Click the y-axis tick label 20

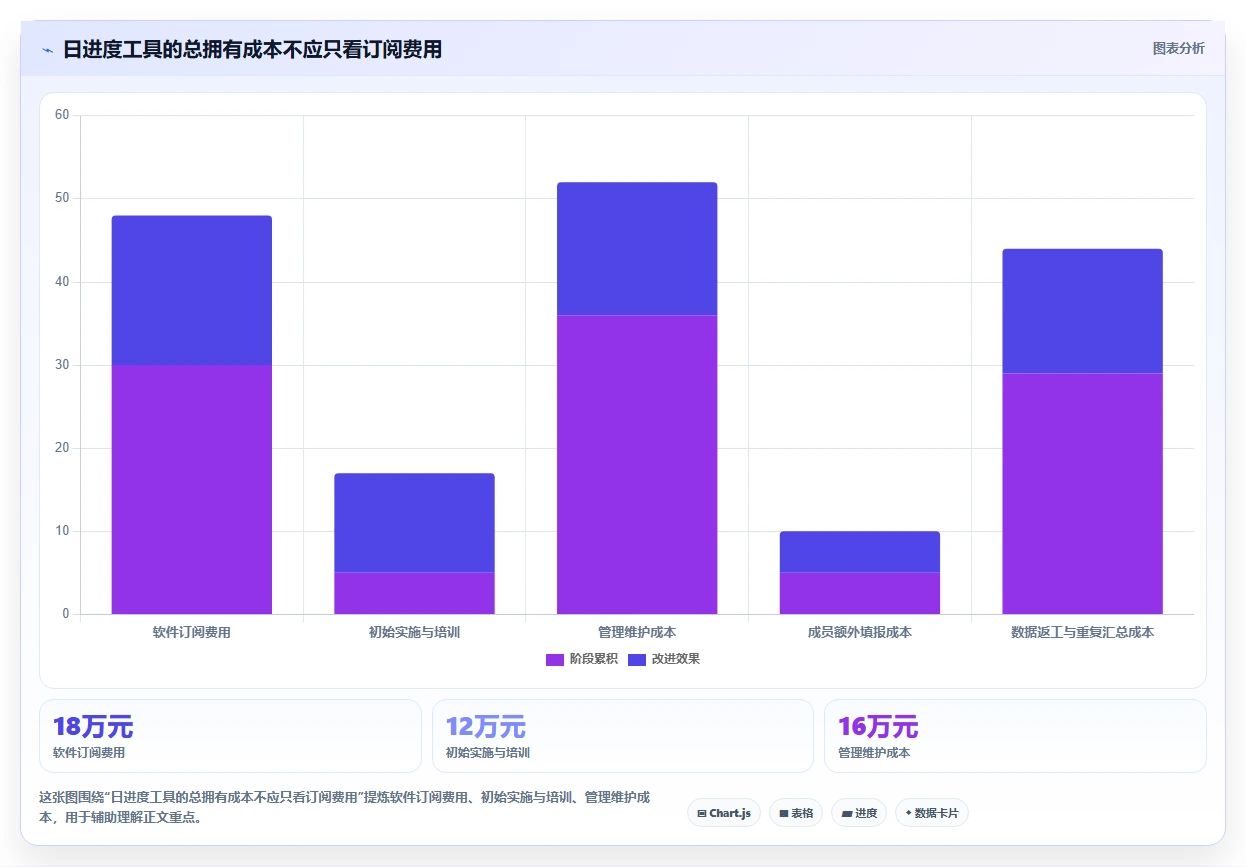pyautogui.click(x=62, y=448)
